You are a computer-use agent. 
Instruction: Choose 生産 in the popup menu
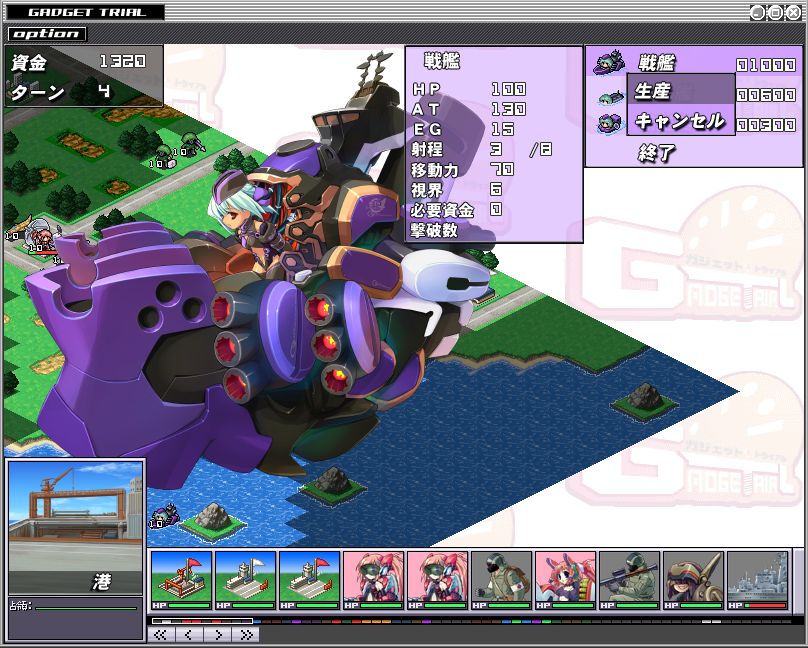coord(681,90)
